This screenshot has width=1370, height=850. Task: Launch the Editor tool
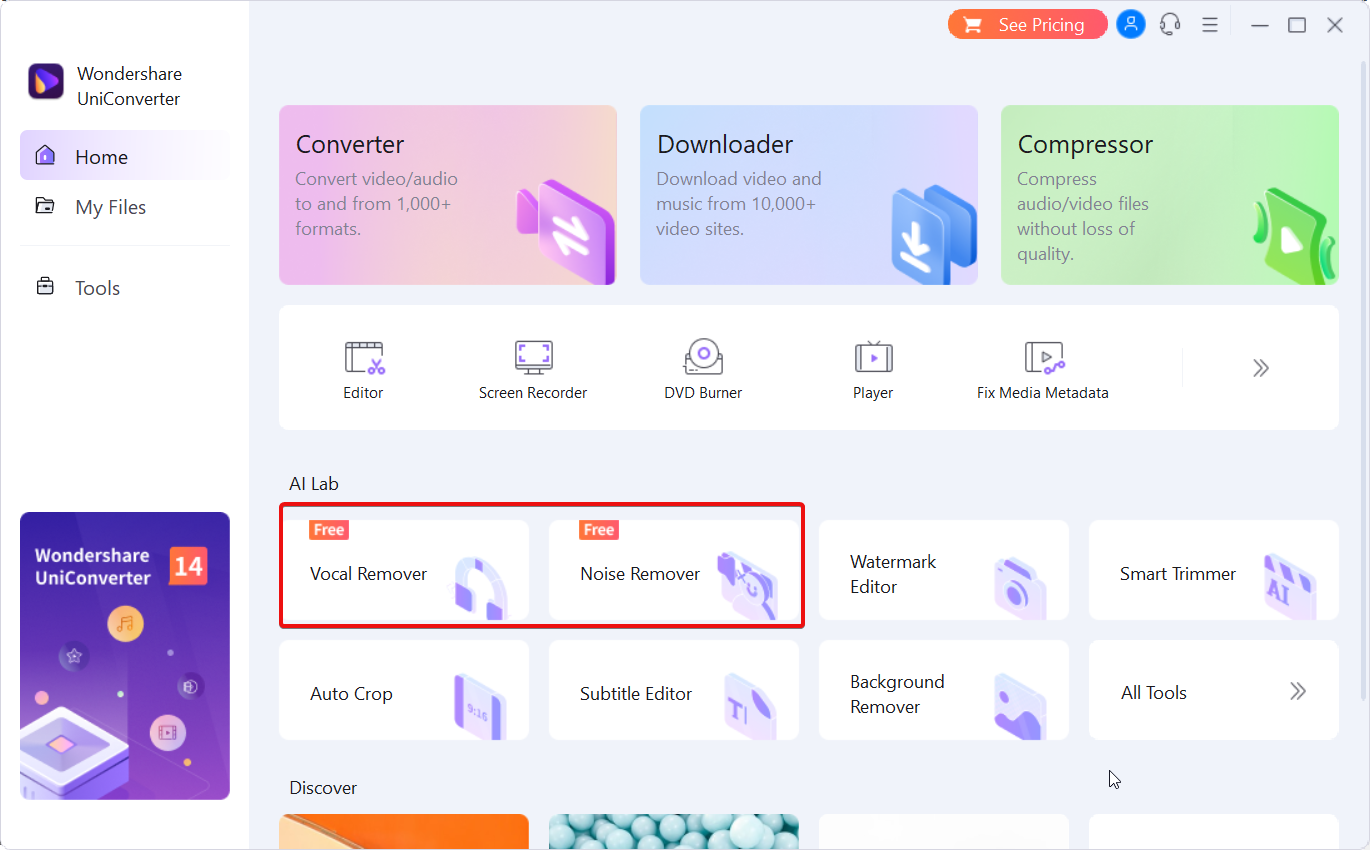pos(363,370)
